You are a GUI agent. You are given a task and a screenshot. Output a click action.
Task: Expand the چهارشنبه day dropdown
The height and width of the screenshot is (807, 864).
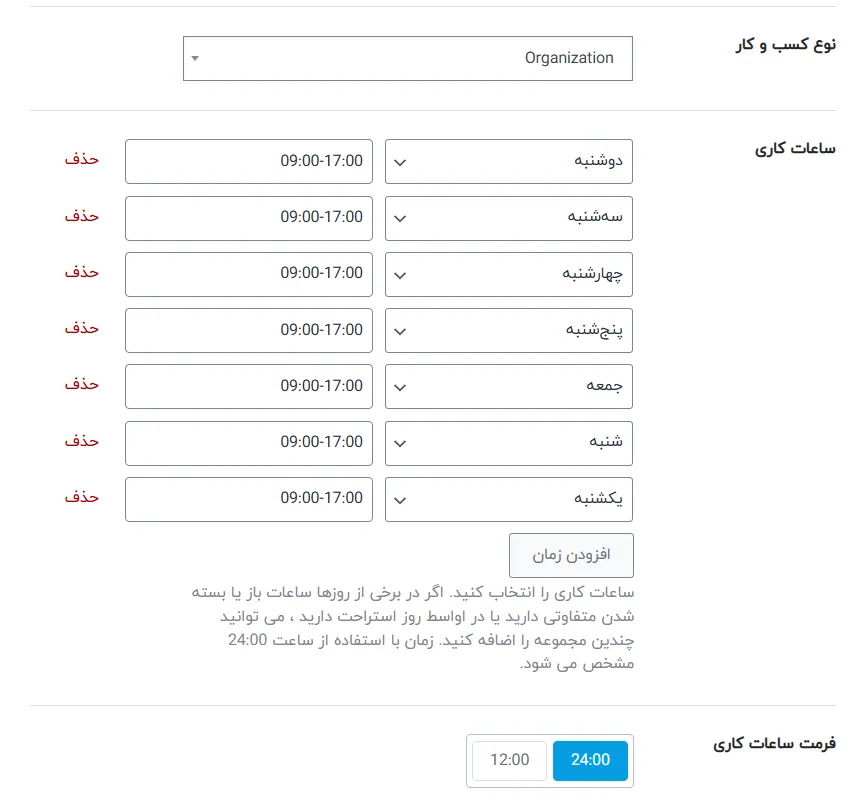(x=508, y=274)
